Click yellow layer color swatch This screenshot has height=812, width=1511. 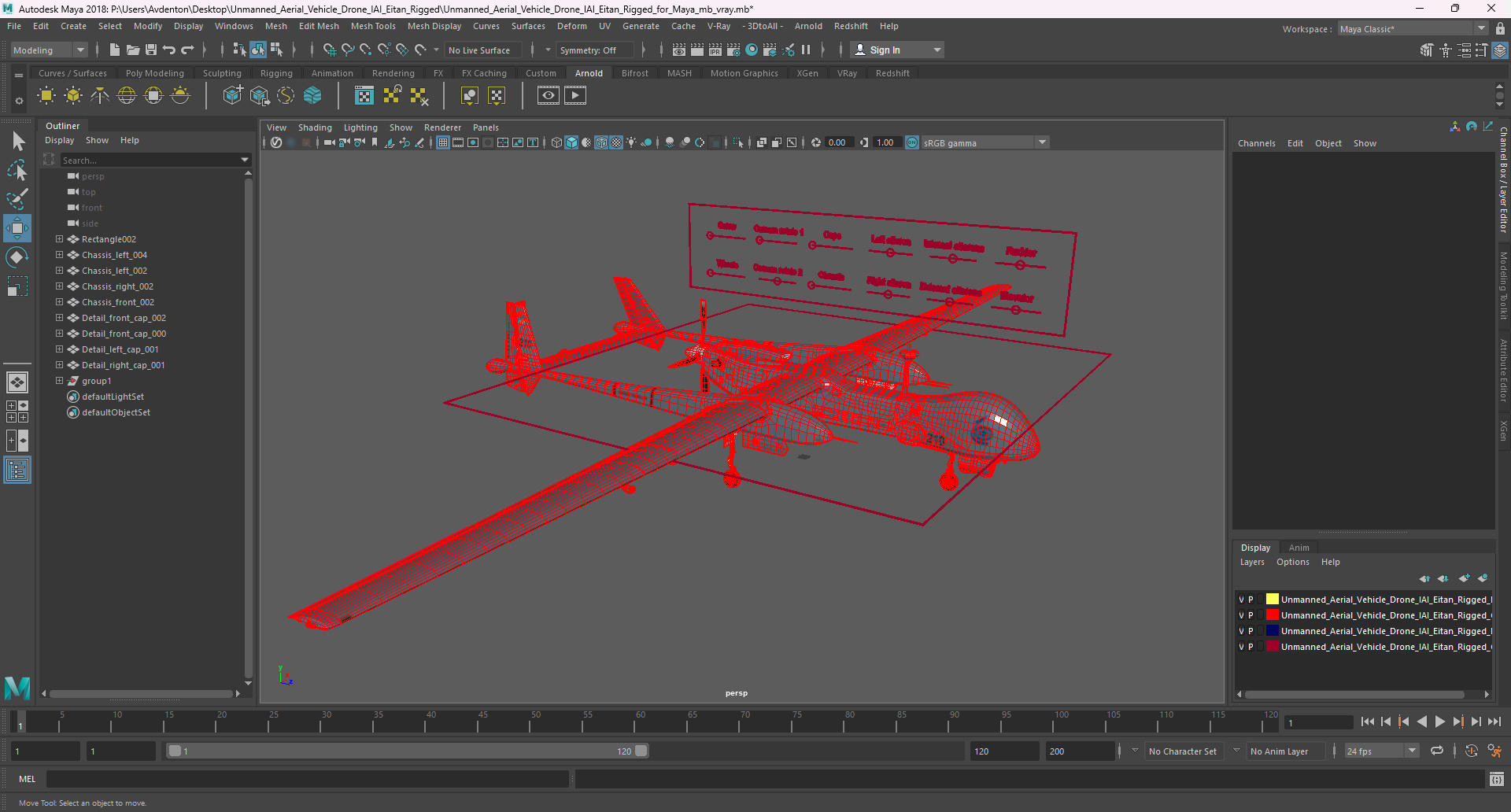(1272, 600)
